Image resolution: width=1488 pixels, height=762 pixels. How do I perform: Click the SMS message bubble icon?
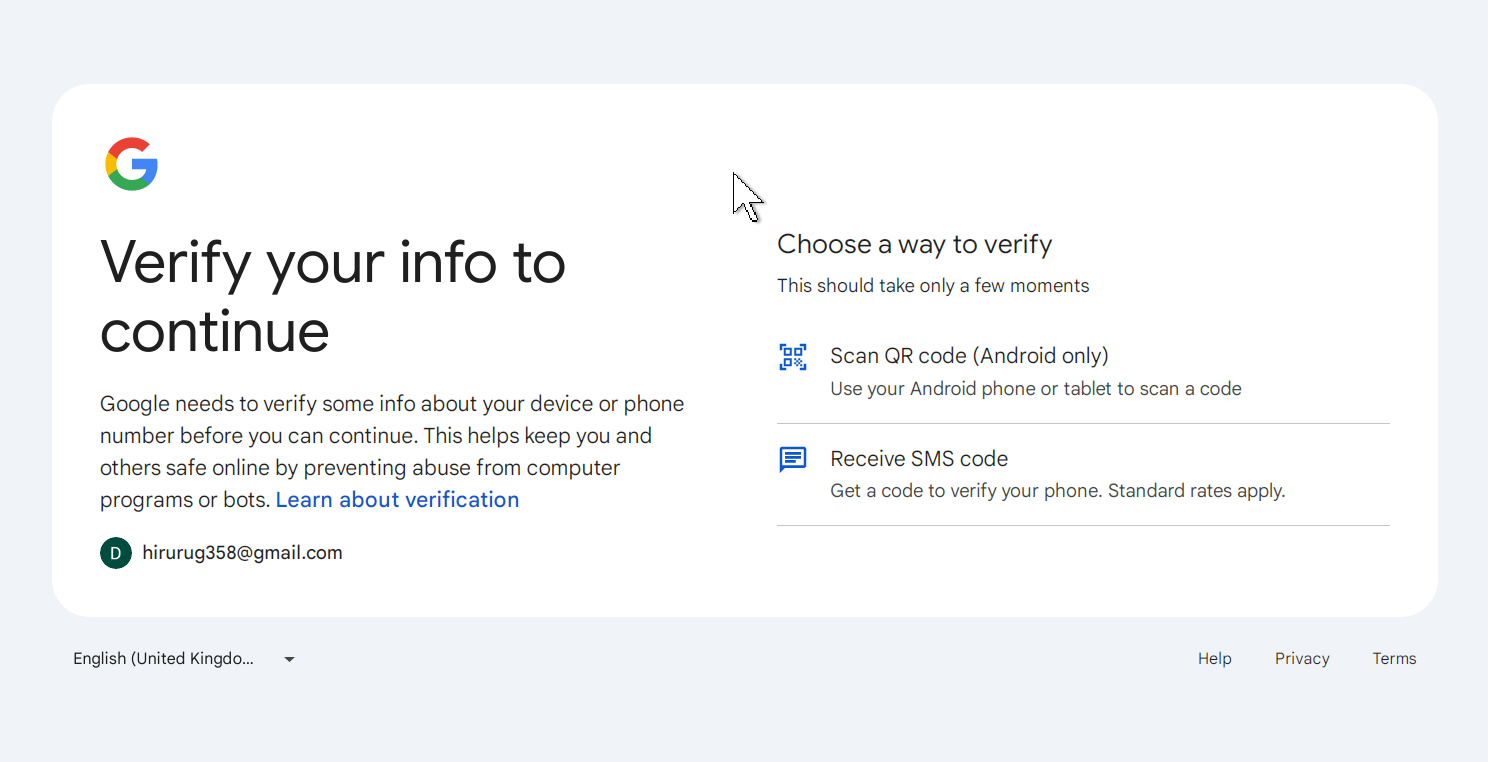(793, 460)
